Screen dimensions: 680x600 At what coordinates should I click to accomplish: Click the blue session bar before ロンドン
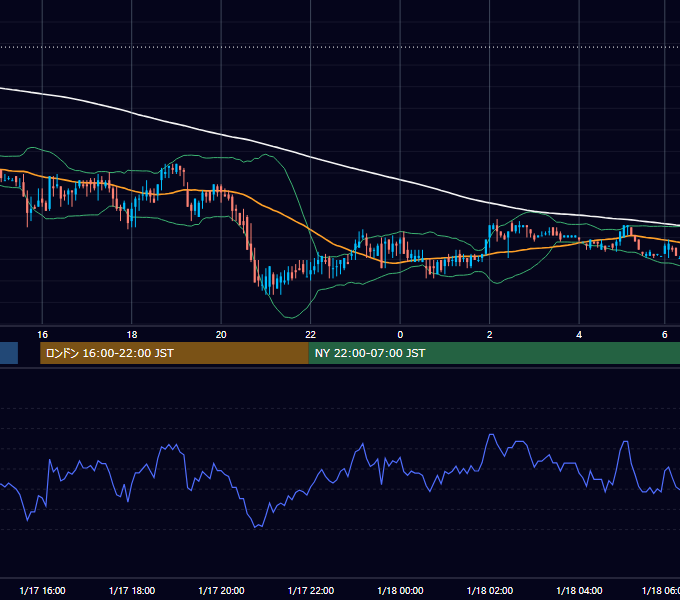point(9,353)
